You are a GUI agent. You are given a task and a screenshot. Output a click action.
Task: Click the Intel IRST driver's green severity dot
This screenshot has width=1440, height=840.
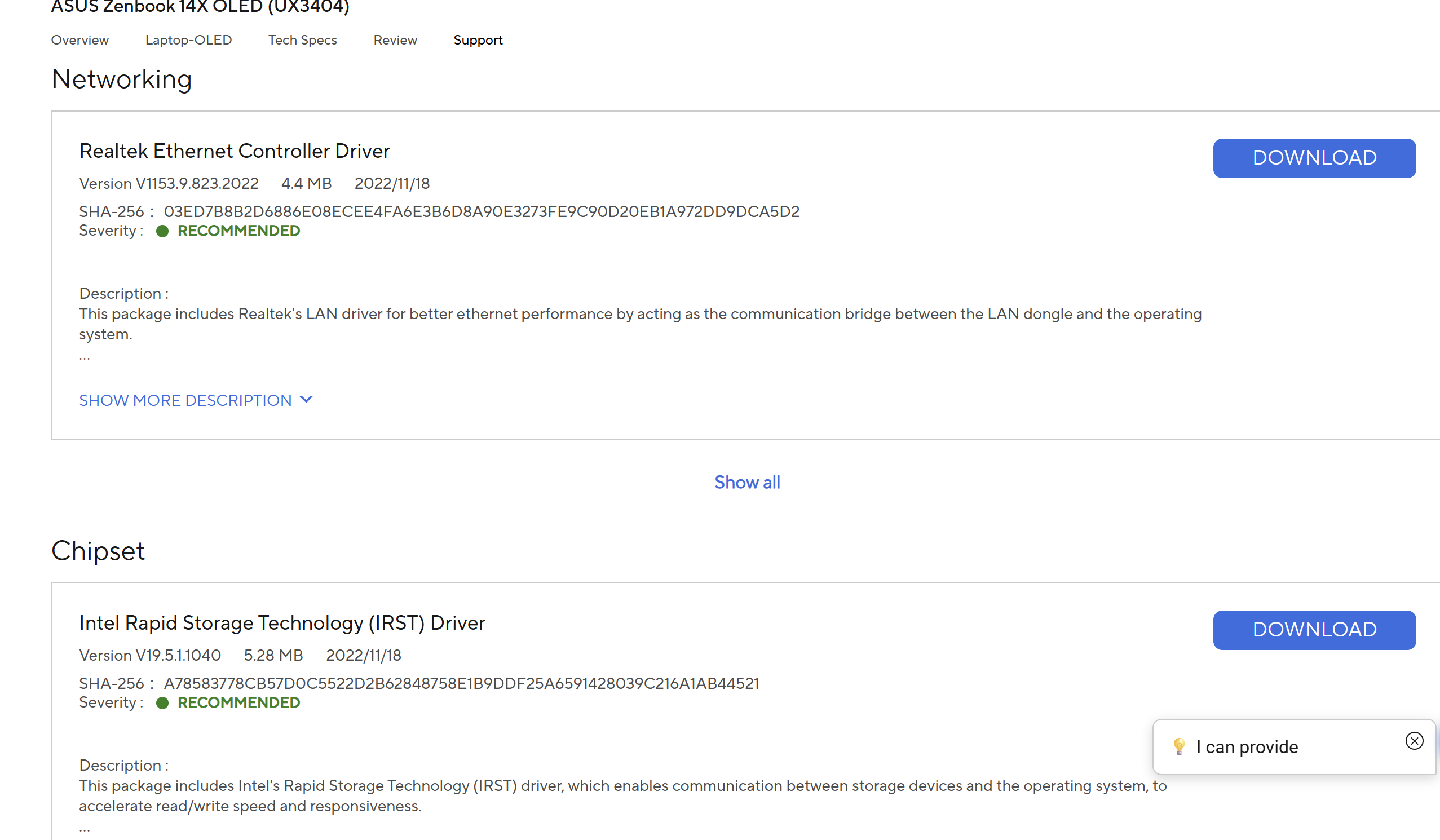(162, 703)
